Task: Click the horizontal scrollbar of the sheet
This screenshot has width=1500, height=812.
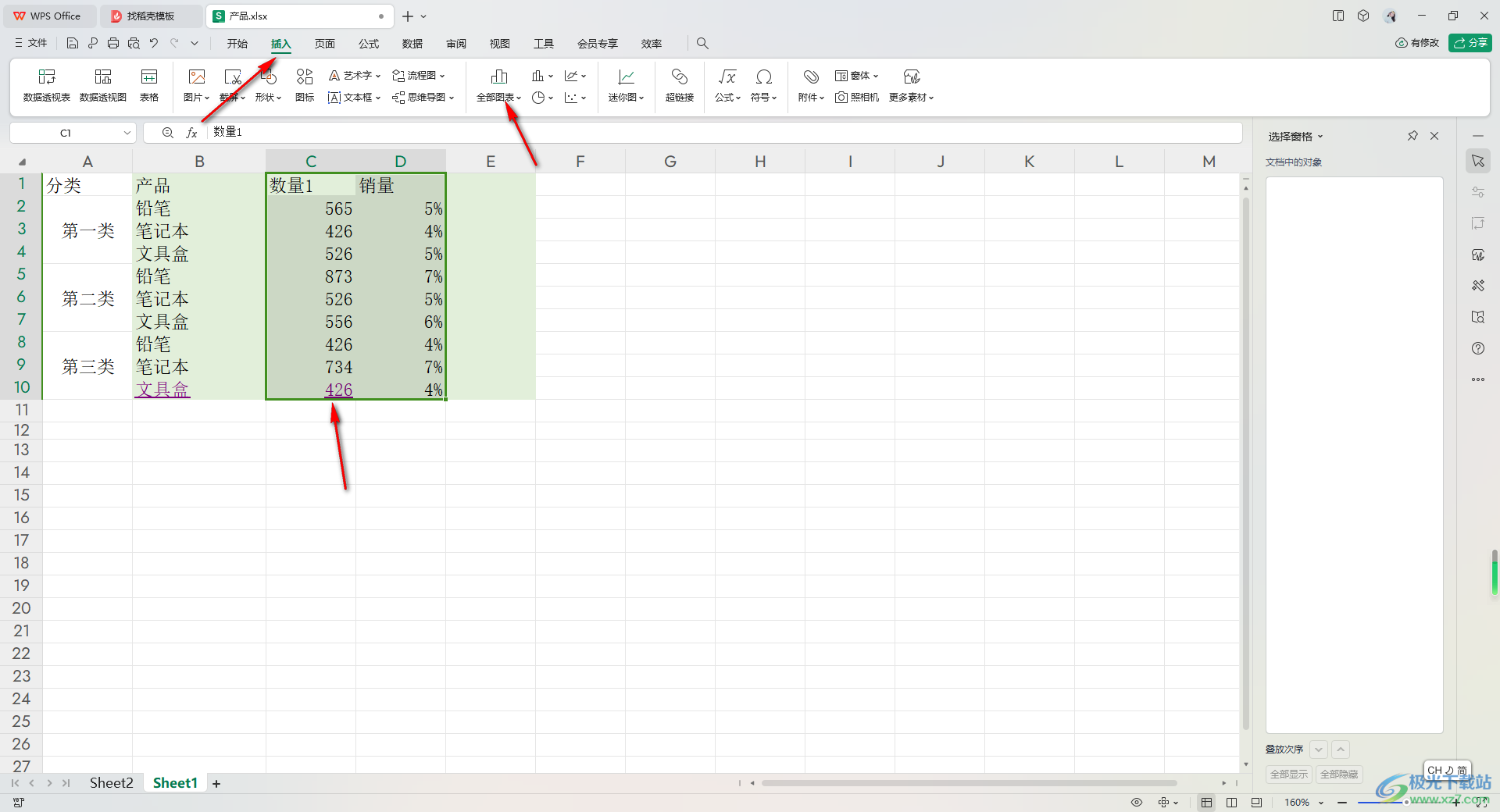Action: pyautogui.click(x=969, y=783)
